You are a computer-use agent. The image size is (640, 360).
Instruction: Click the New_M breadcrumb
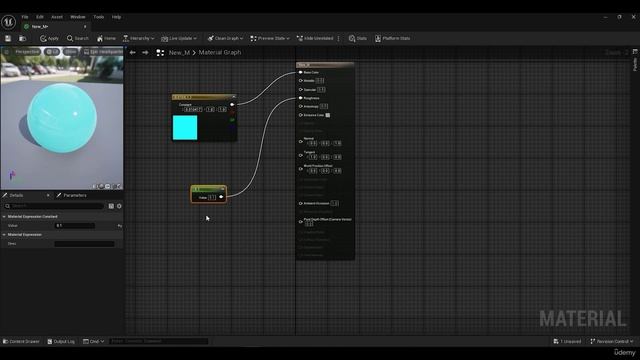[x=179, y=53]
